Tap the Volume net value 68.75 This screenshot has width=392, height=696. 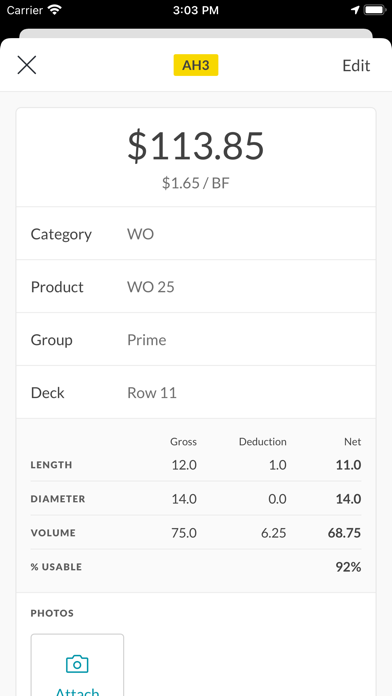coord(344,533)
